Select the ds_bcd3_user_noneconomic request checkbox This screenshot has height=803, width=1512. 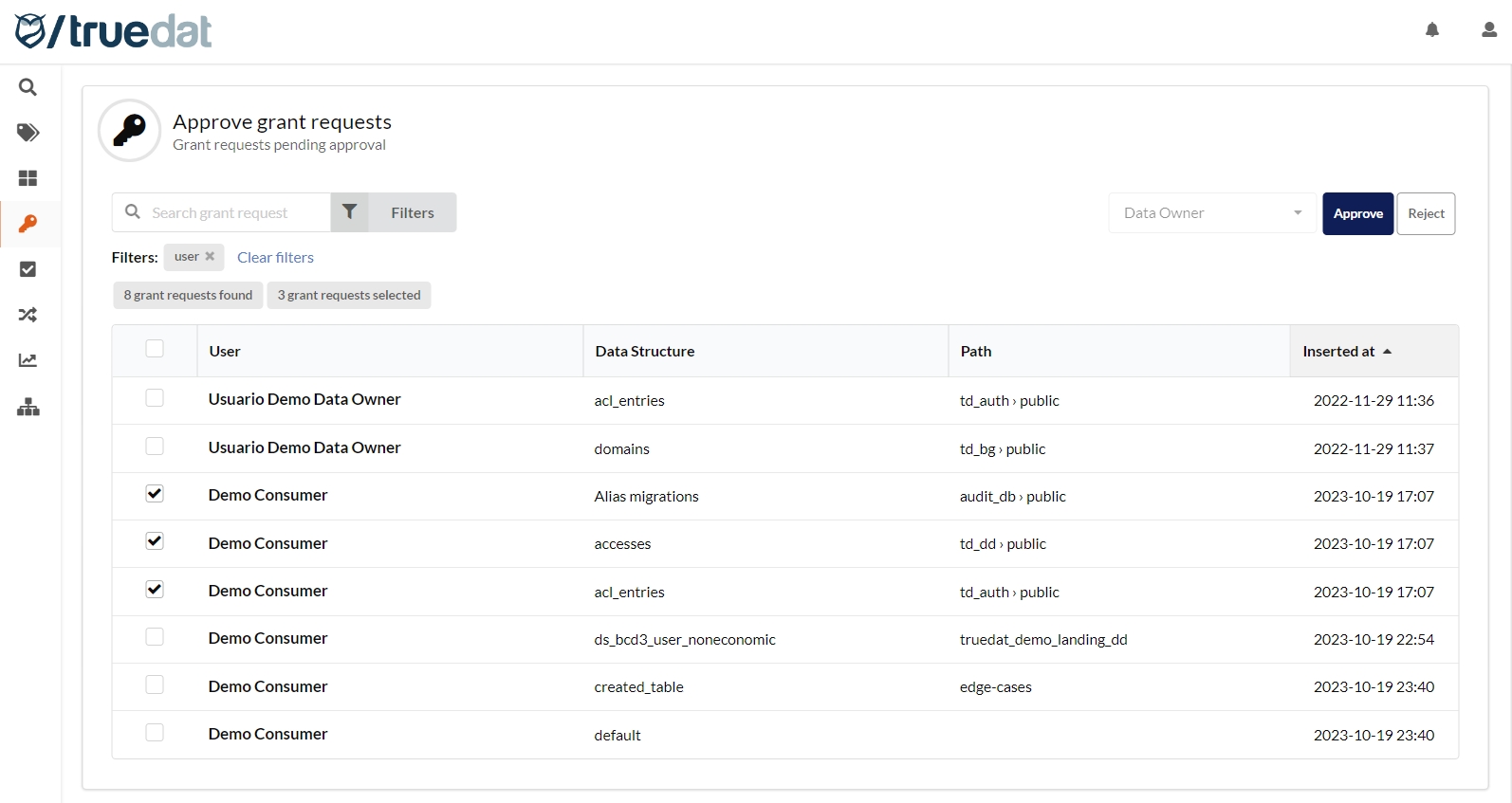click(155, 637)
